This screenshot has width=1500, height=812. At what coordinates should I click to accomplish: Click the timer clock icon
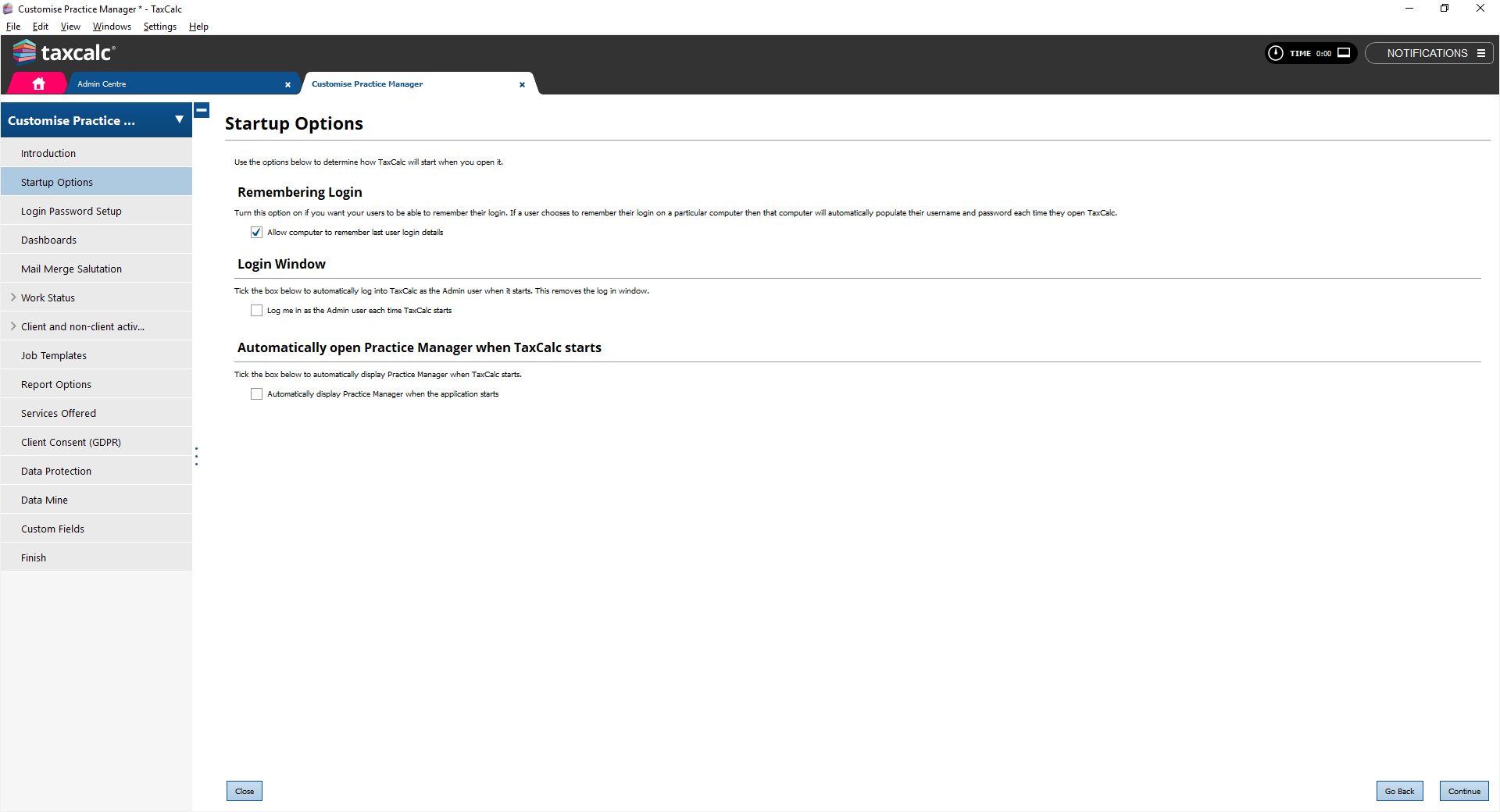coord(1276,53)
